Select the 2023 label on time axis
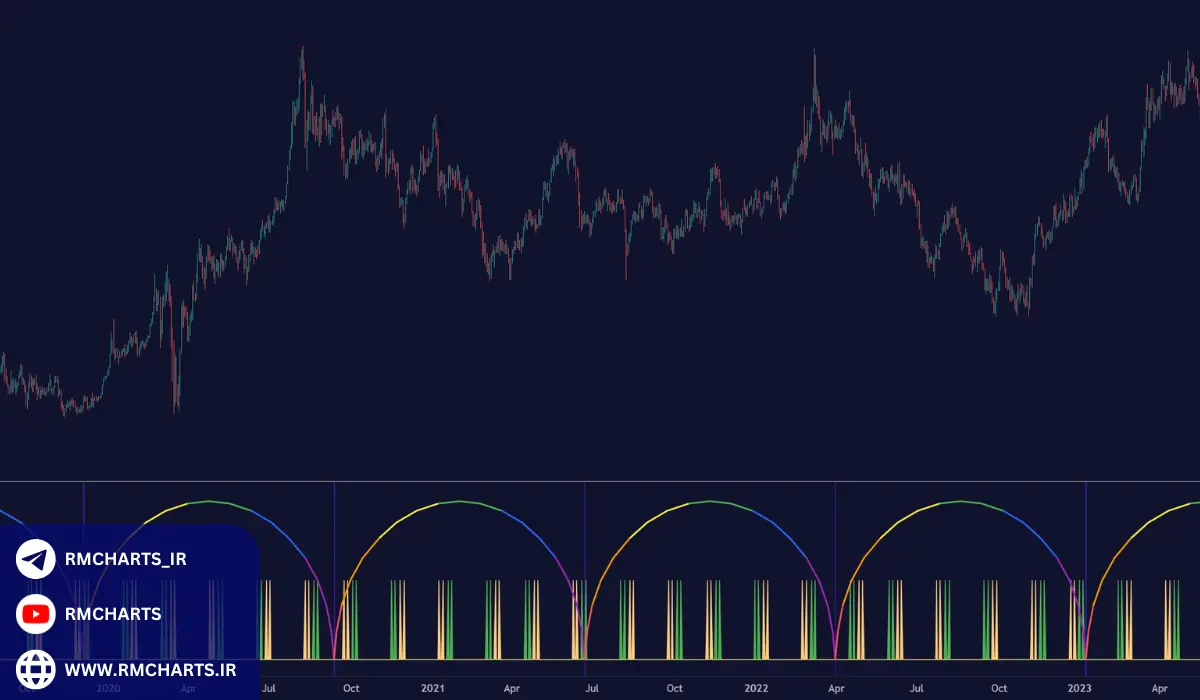Screen dimensions: 1200x700 tap(1079, 688)
